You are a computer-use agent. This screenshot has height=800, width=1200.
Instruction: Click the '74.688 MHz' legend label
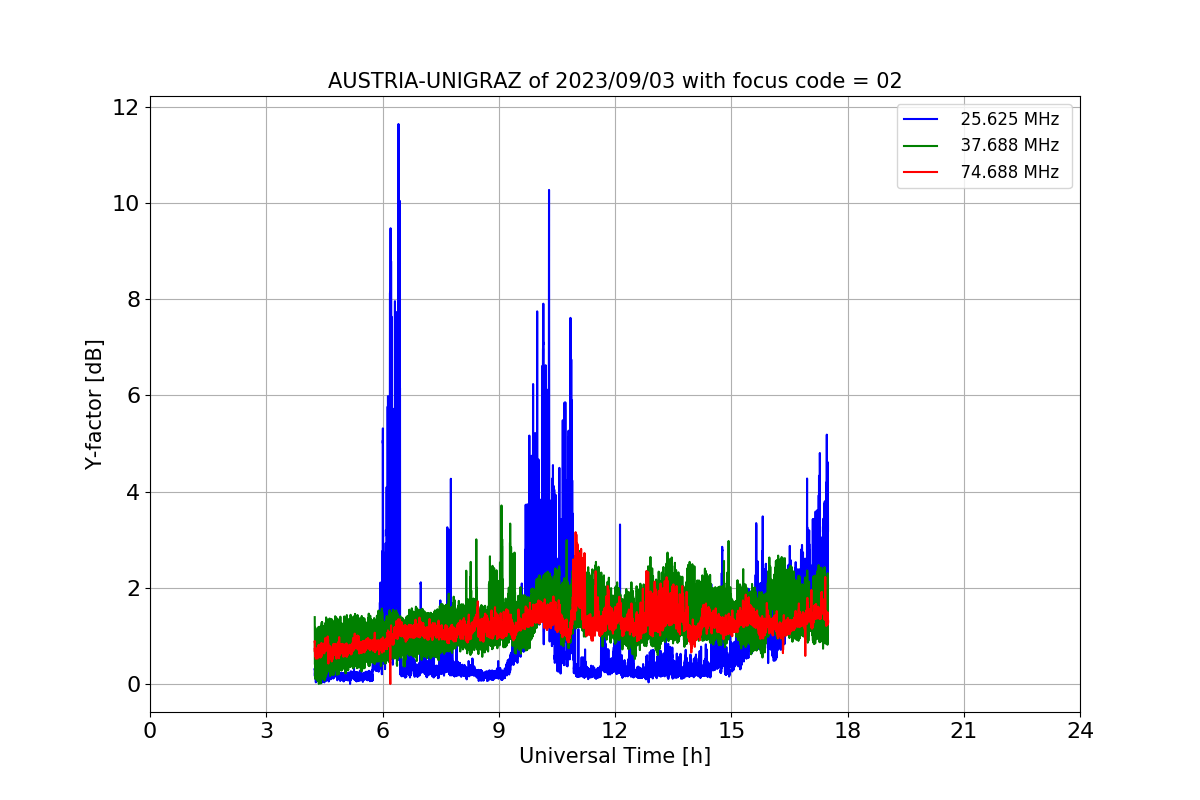click(x=1009, y=172)
